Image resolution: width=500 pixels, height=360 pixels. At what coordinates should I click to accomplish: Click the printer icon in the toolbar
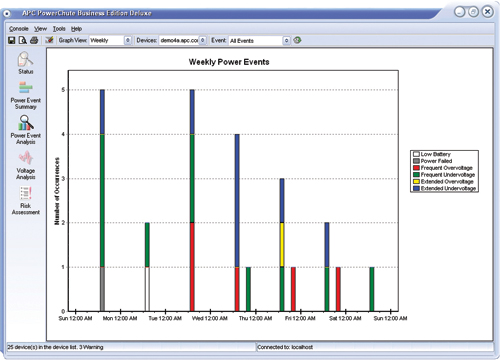(x=34, y=40)
